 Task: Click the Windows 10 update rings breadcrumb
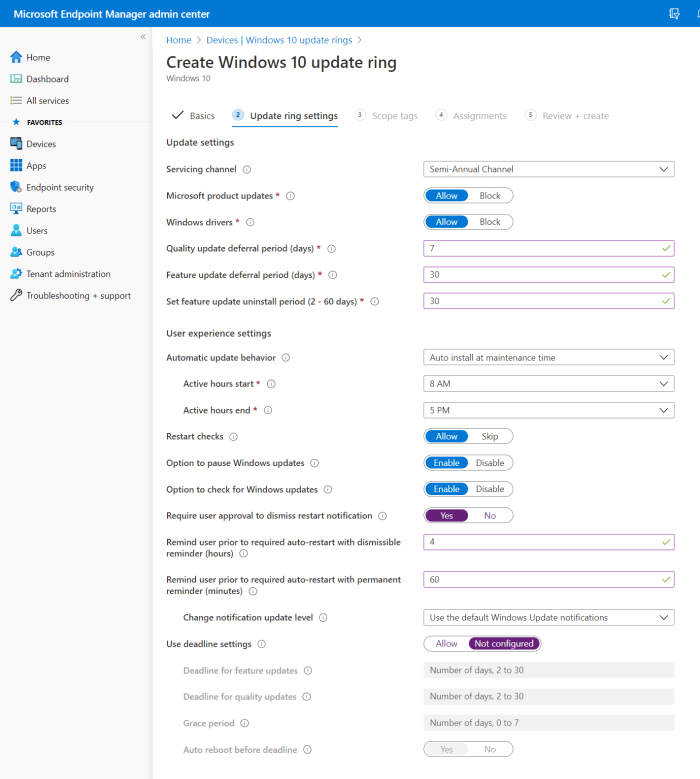[x=279, y=40]
